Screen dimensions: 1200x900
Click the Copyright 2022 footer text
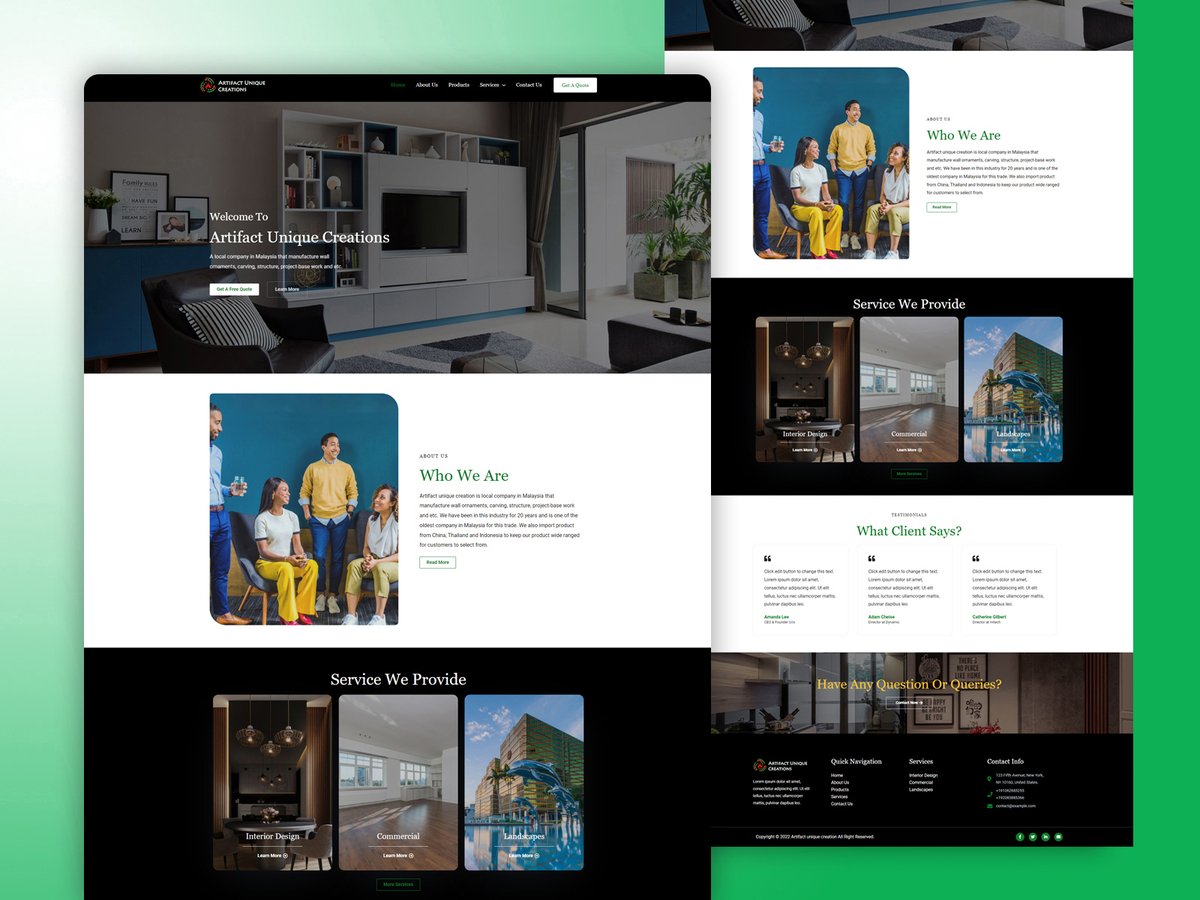tap(815, 837)
